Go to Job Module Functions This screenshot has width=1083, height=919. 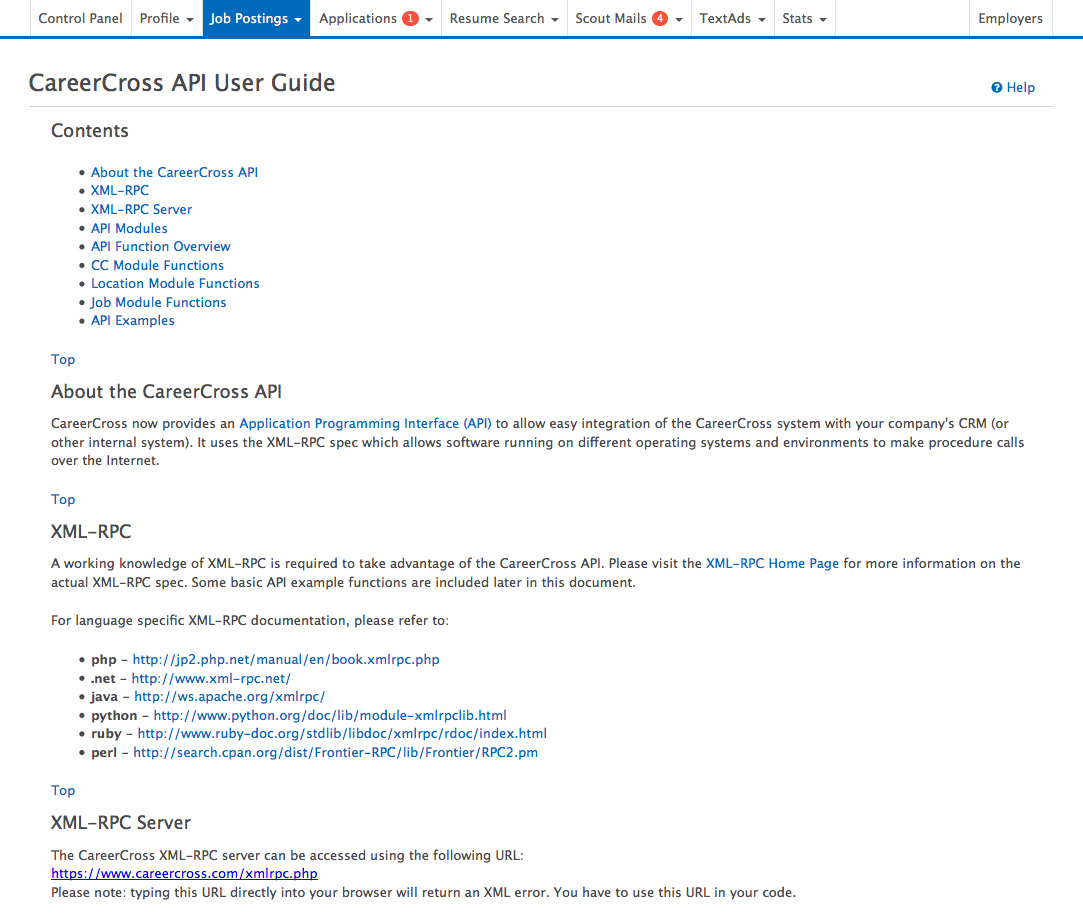point(158,302)
